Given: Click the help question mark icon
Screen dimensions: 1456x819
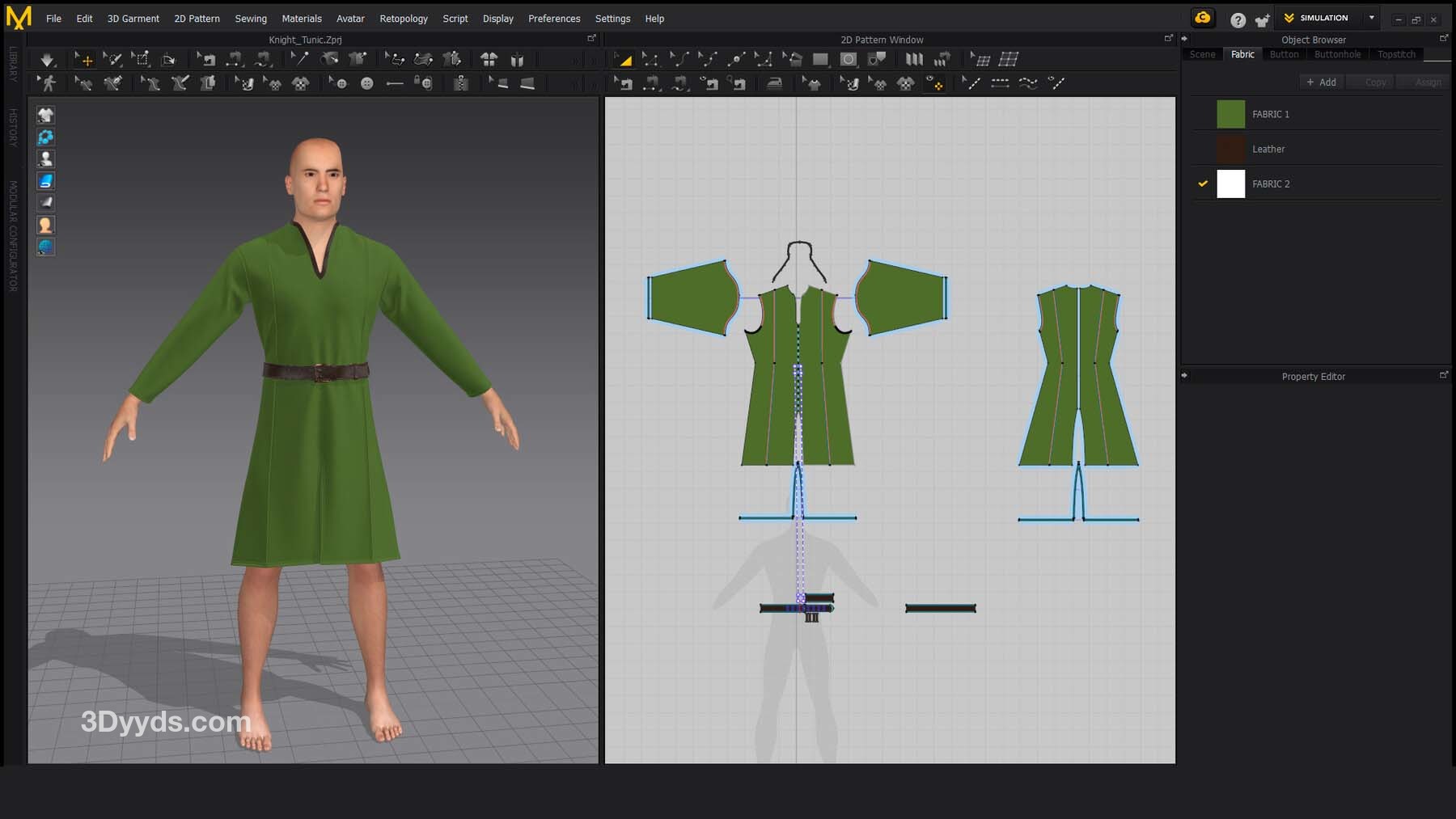Looking at the screenshot, I should [x=1238, y=19].
